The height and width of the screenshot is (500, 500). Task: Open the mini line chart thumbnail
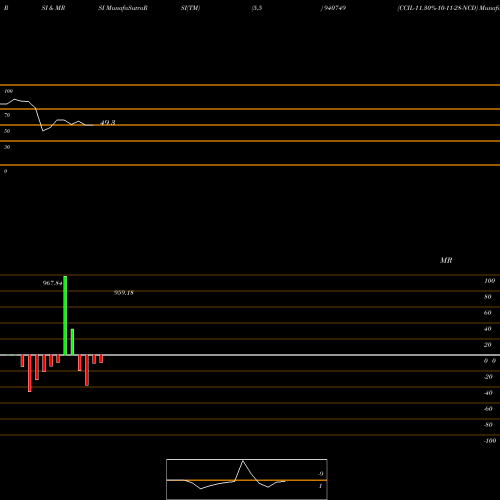[x=247, y=479]
